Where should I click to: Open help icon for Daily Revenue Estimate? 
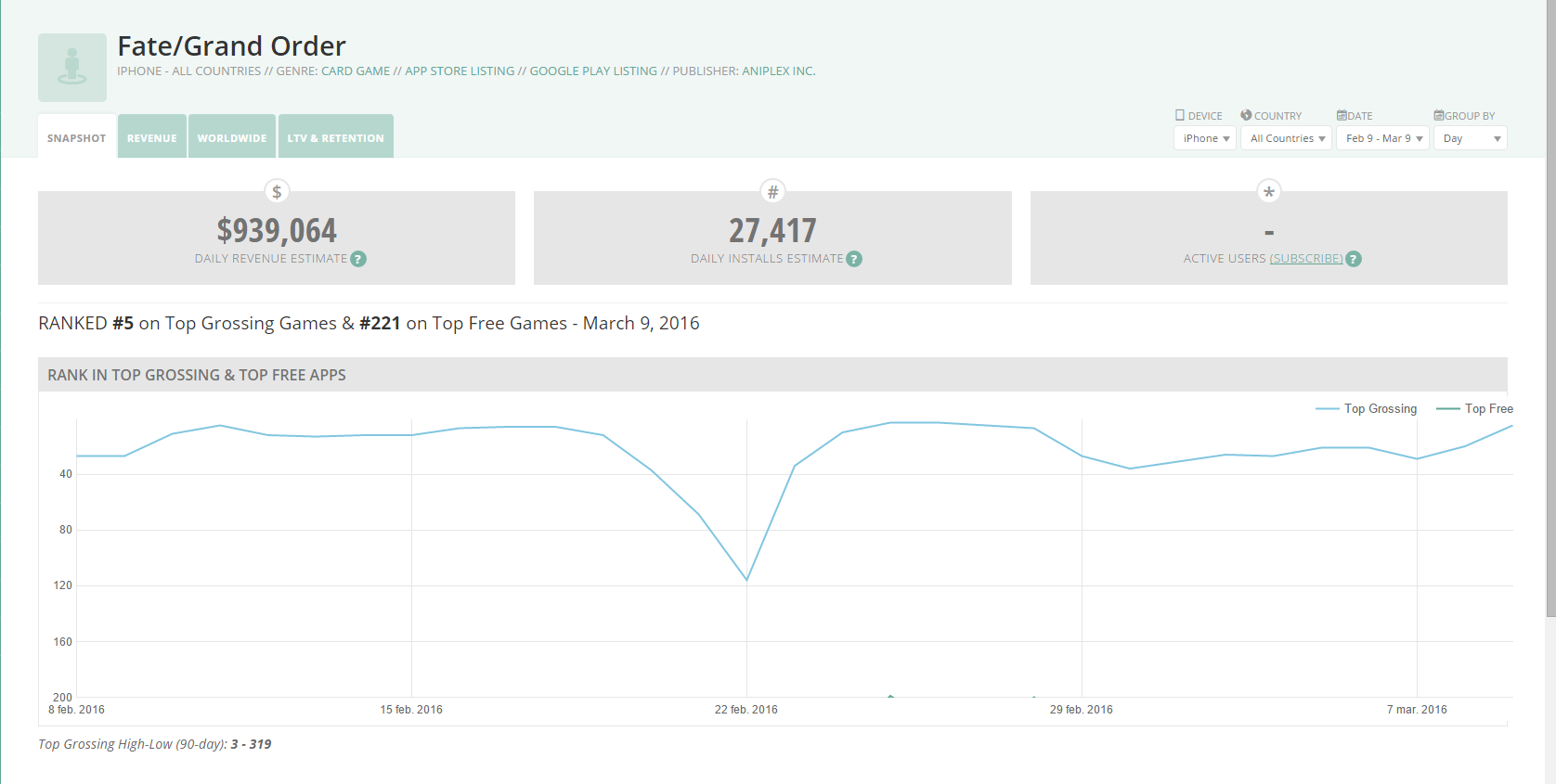[358, 259]
